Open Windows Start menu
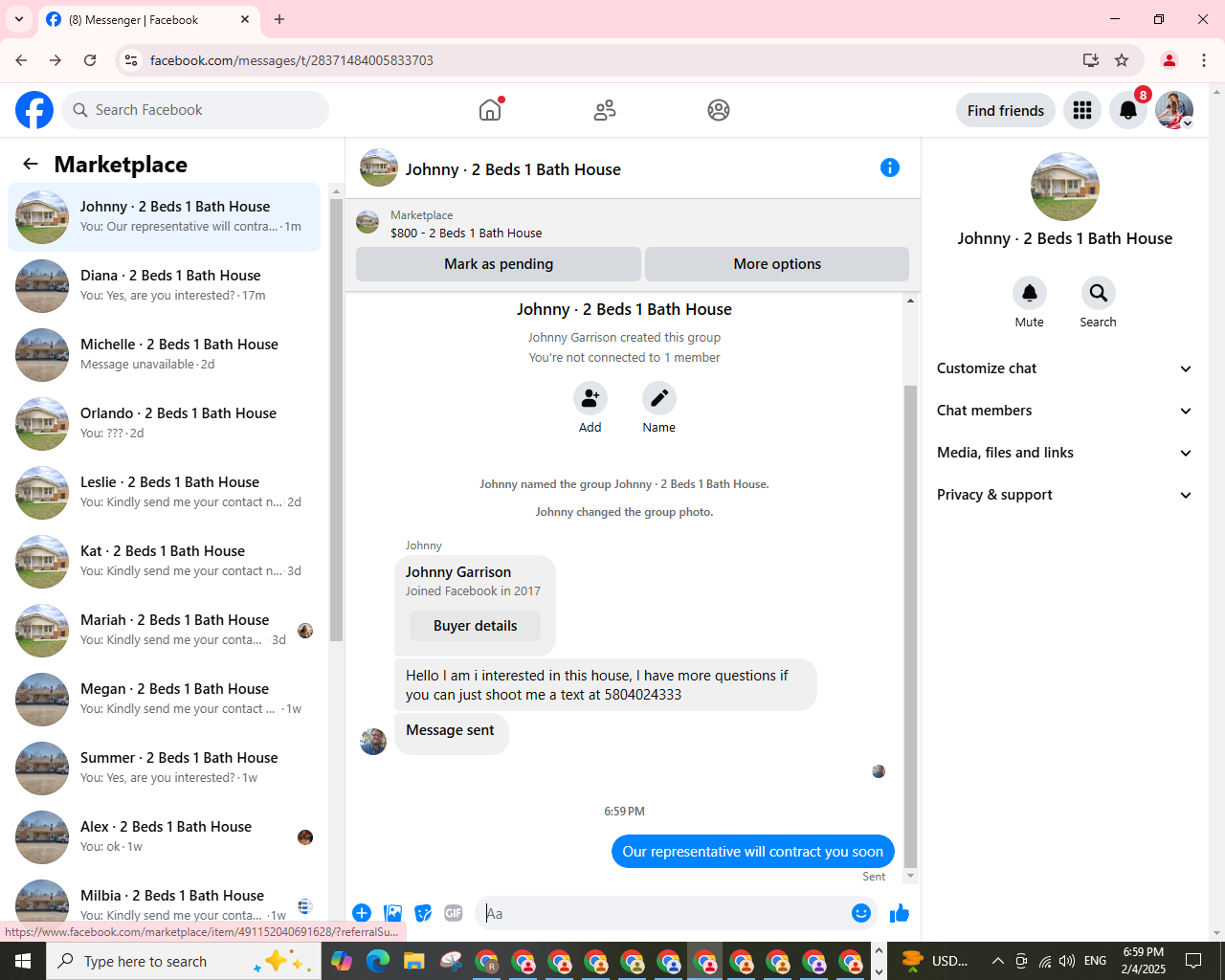 [23, 961]
